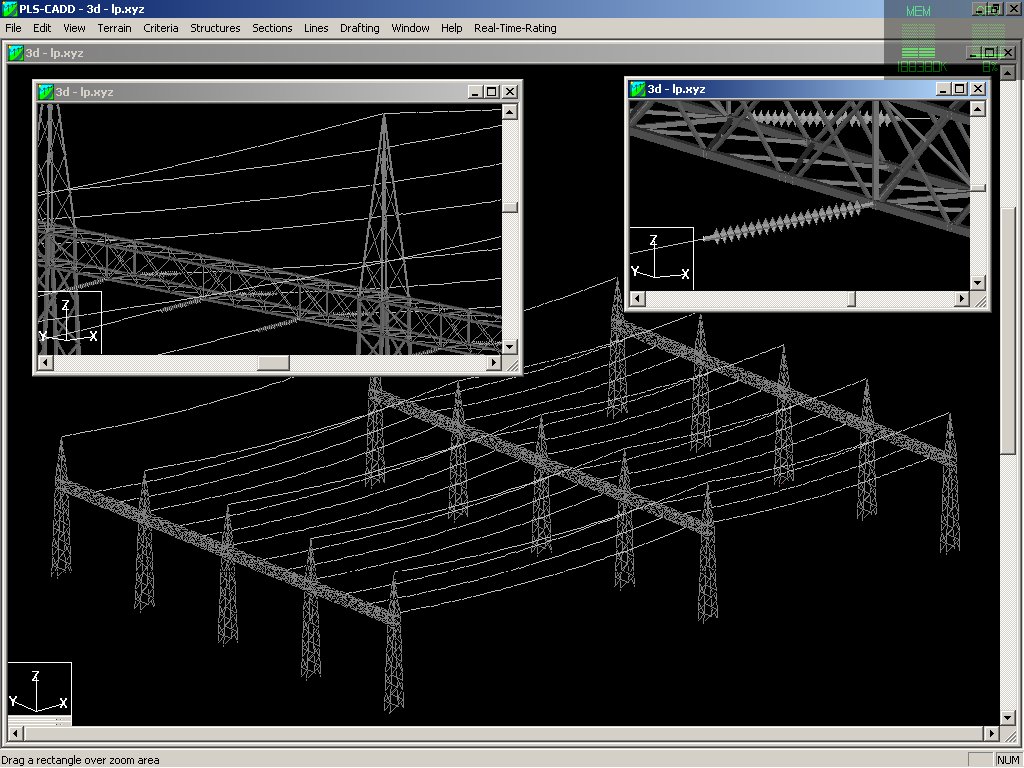Screen dimensions: 1024x768
Task: Click the left sub-window title bar text
Action: (84, 92)
